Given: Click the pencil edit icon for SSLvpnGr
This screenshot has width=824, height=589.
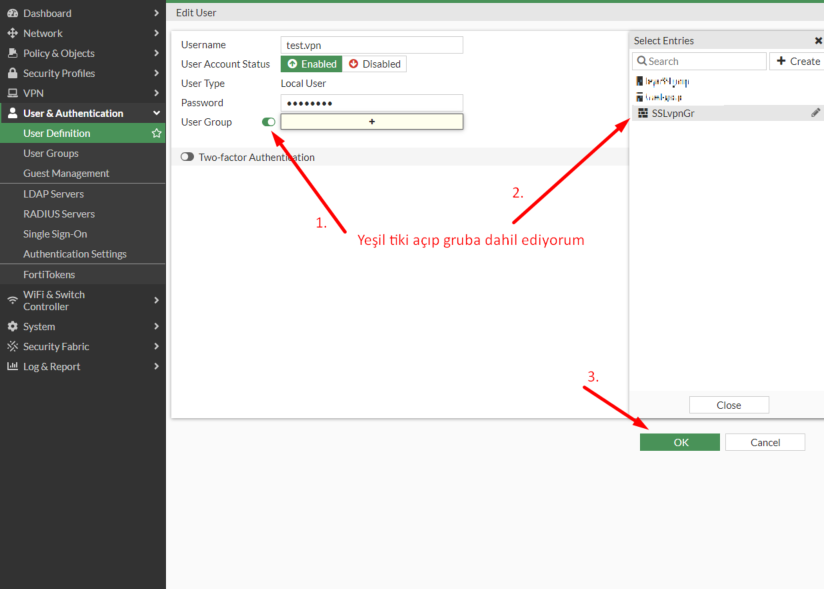Looking at the screenshot, I should [815, 113].
